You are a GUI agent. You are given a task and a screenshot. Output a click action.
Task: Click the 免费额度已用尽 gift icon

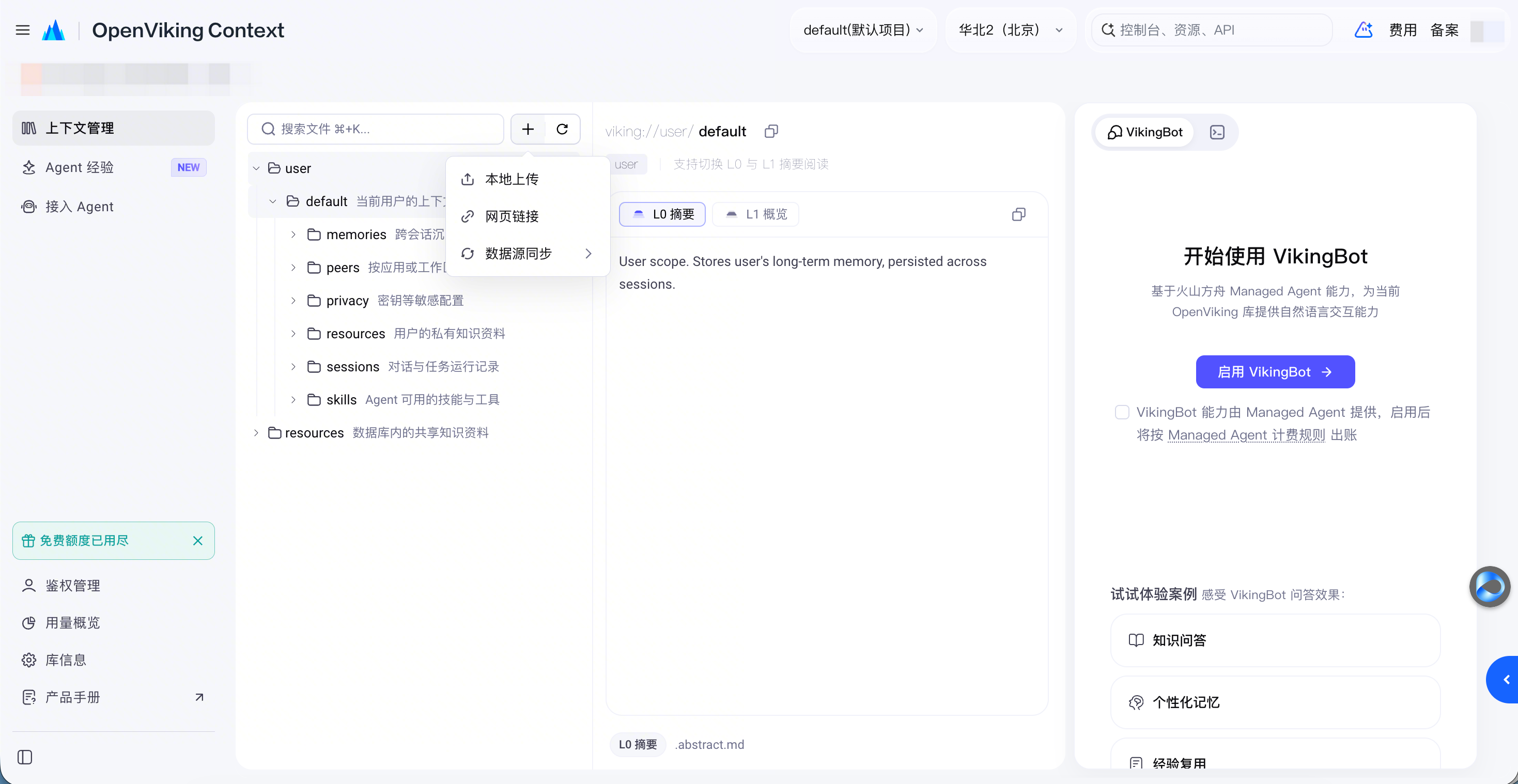[x=28, y=541]
